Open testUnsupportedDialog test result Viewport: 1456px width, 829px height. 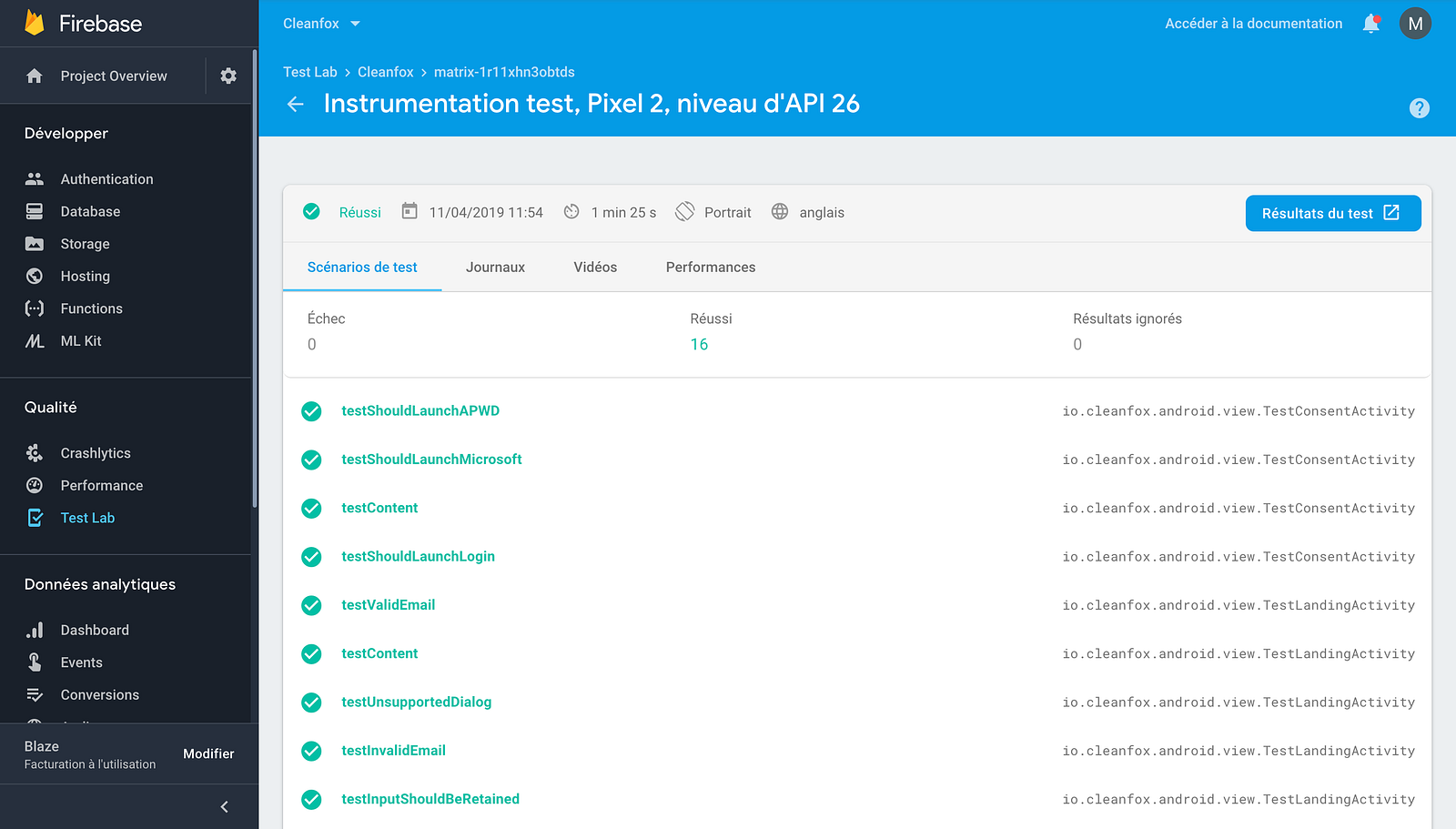(x=416, y=702)
